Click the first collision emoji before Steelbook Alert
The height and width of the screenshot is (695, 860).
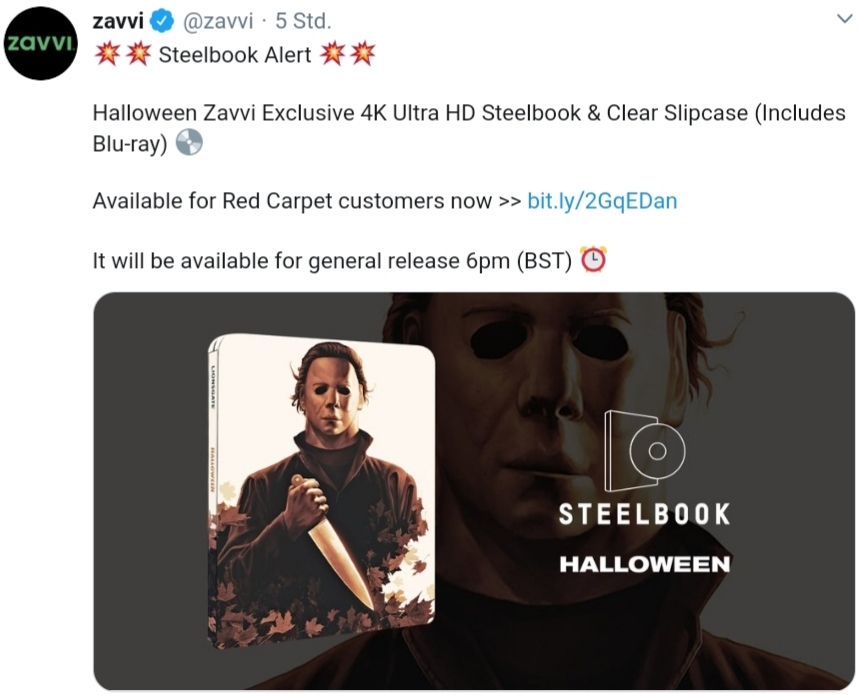(108, 54)
